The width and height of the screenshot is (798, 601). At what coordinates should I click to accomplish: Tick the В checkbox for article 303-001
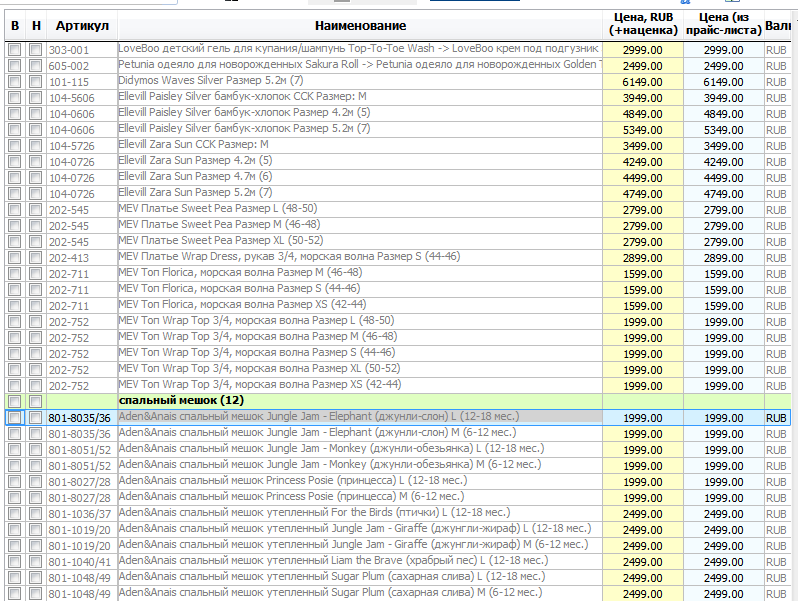tap(15, 50)
